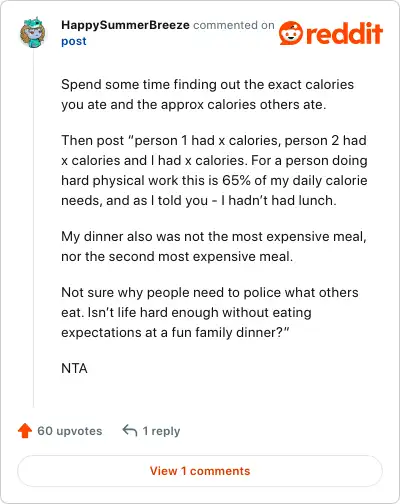Open the blue 'post' link
Screen dimensions: 400x504
click(x=74, y=41)
